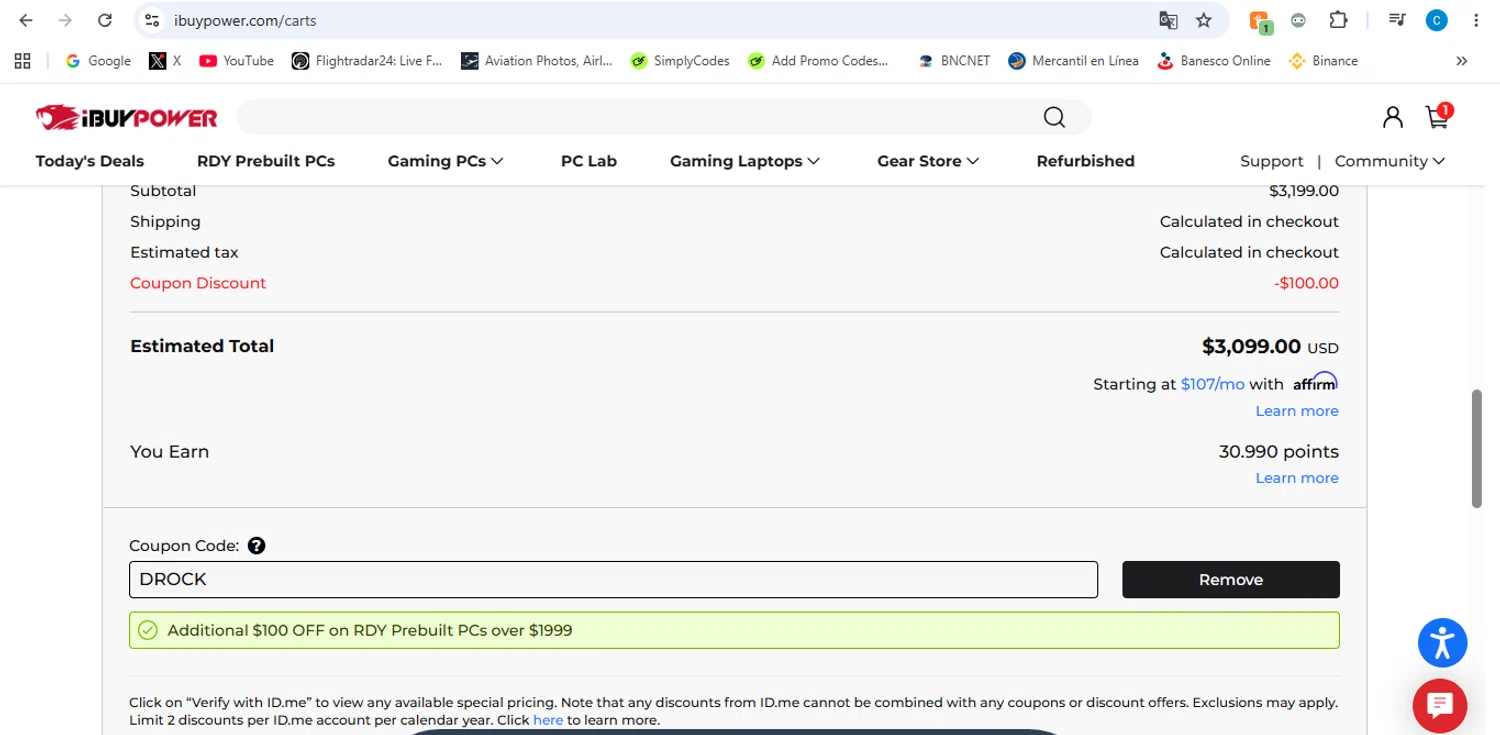Viewport: 1500px width, 735px height.
Task: Open the Aviation Photos bookmark
Action: pos(537,61)
